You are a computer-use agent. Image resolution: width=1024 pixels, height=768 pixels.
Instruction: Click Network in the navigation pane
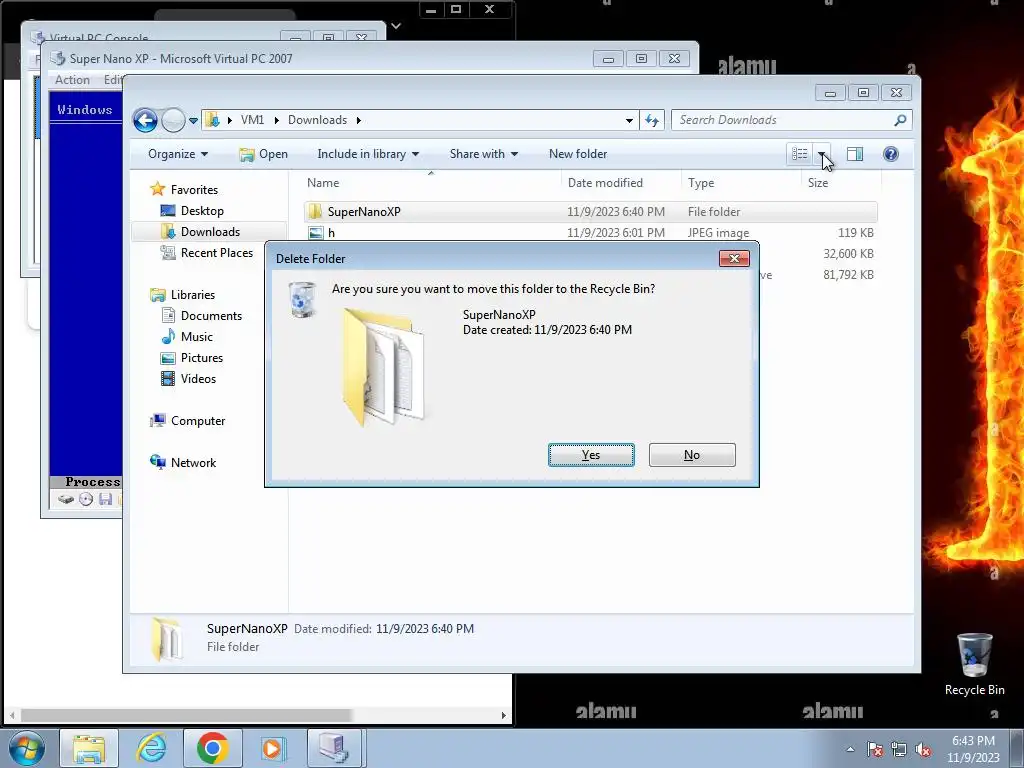[x=184, y=462]
